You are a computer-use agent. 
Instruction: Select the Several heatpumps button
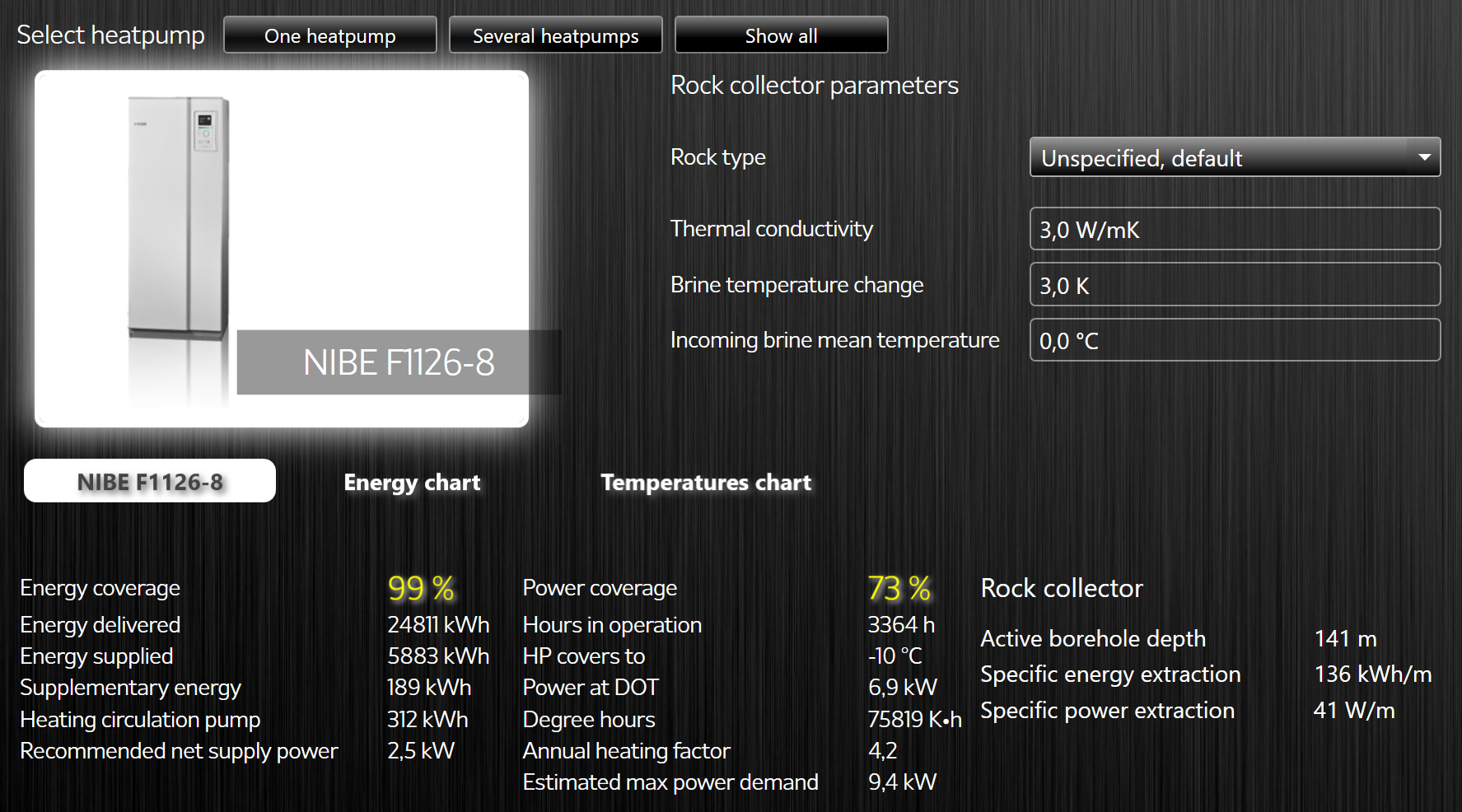click(x=556, y=35)
